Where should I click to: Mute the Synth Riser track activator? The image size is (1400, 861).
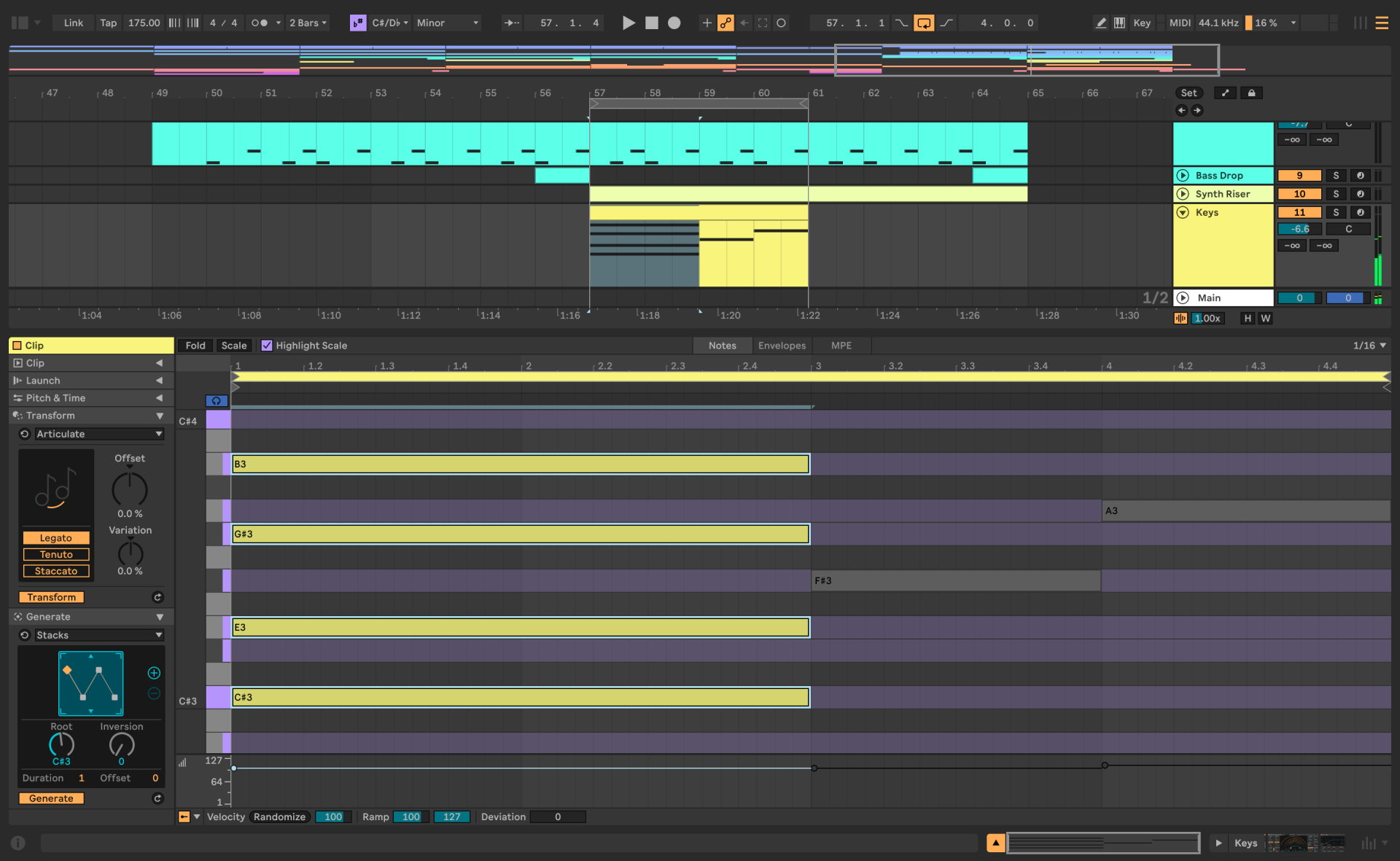[1299, 194]
